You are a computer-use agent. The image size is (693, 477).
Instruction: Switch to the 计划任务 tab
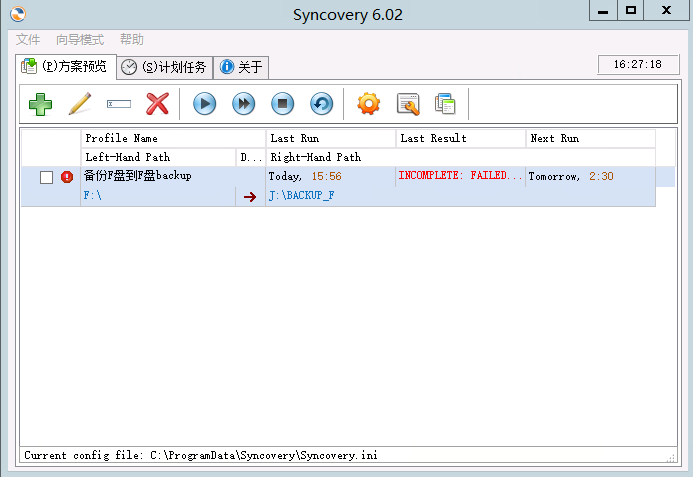pos(164,67)
